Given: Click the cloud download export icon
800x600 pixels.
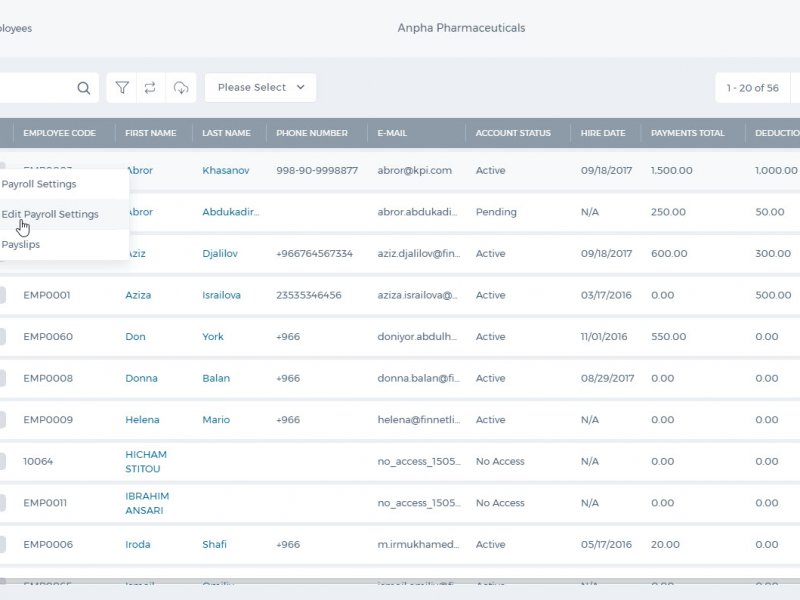Looking at the screenshot, I should click(181, 88).
